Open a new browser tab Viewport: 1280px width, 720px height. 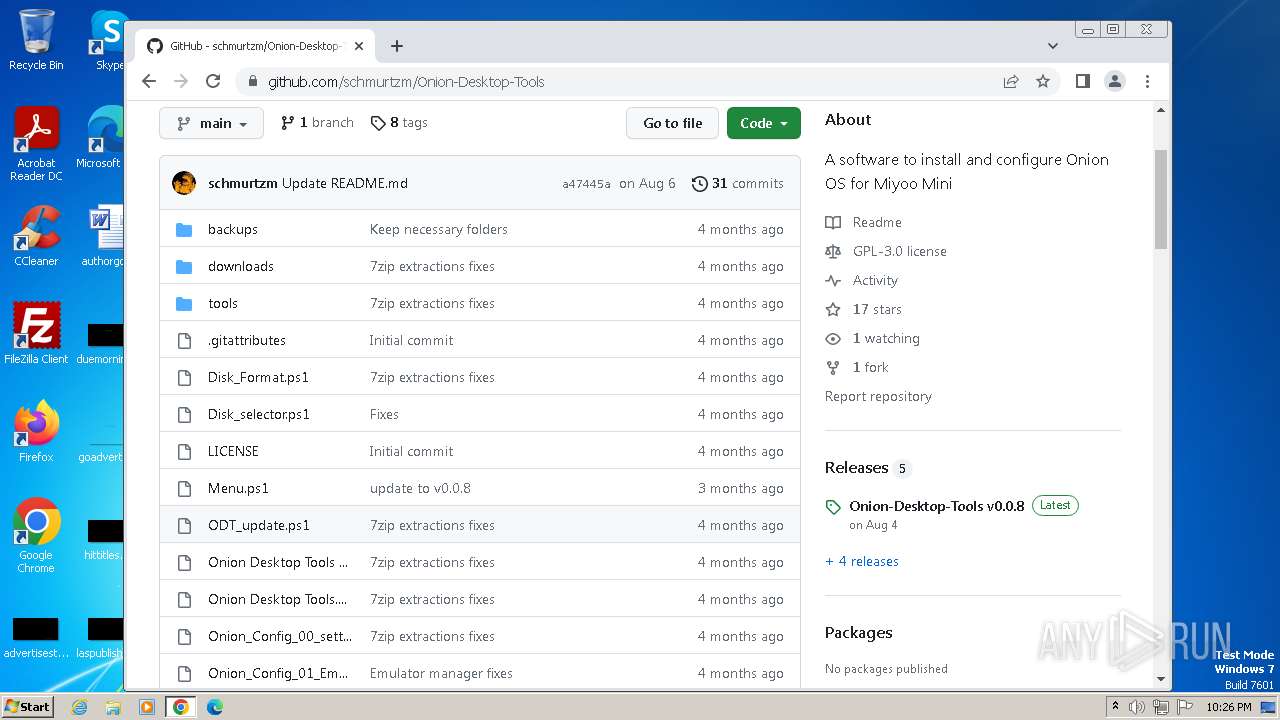(x=397, y=46)
